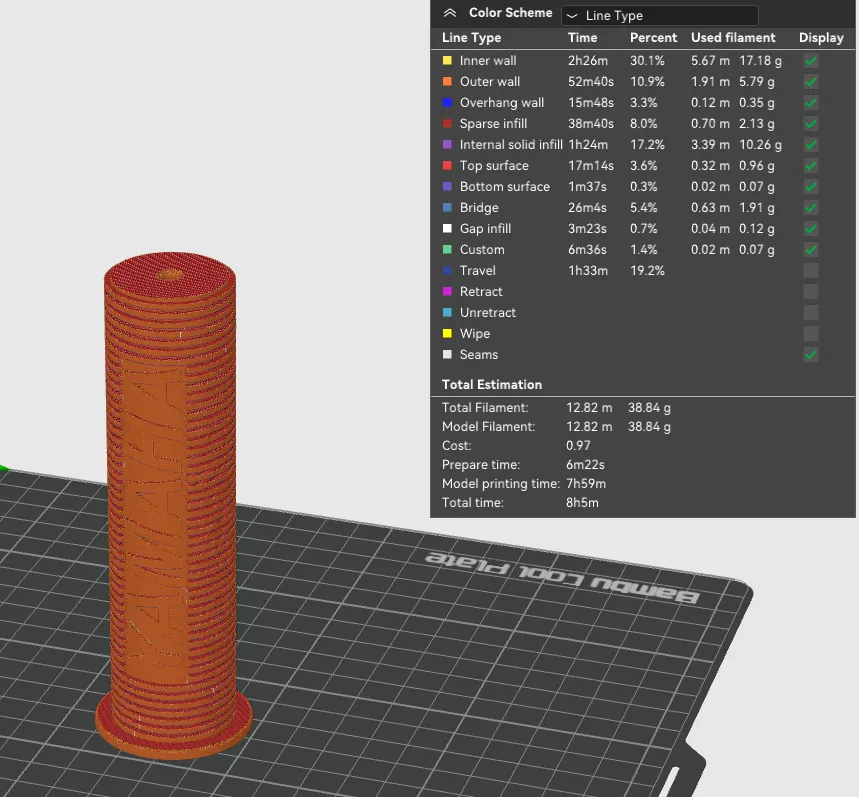Hide Bridge lines

(x=811, y=207)
